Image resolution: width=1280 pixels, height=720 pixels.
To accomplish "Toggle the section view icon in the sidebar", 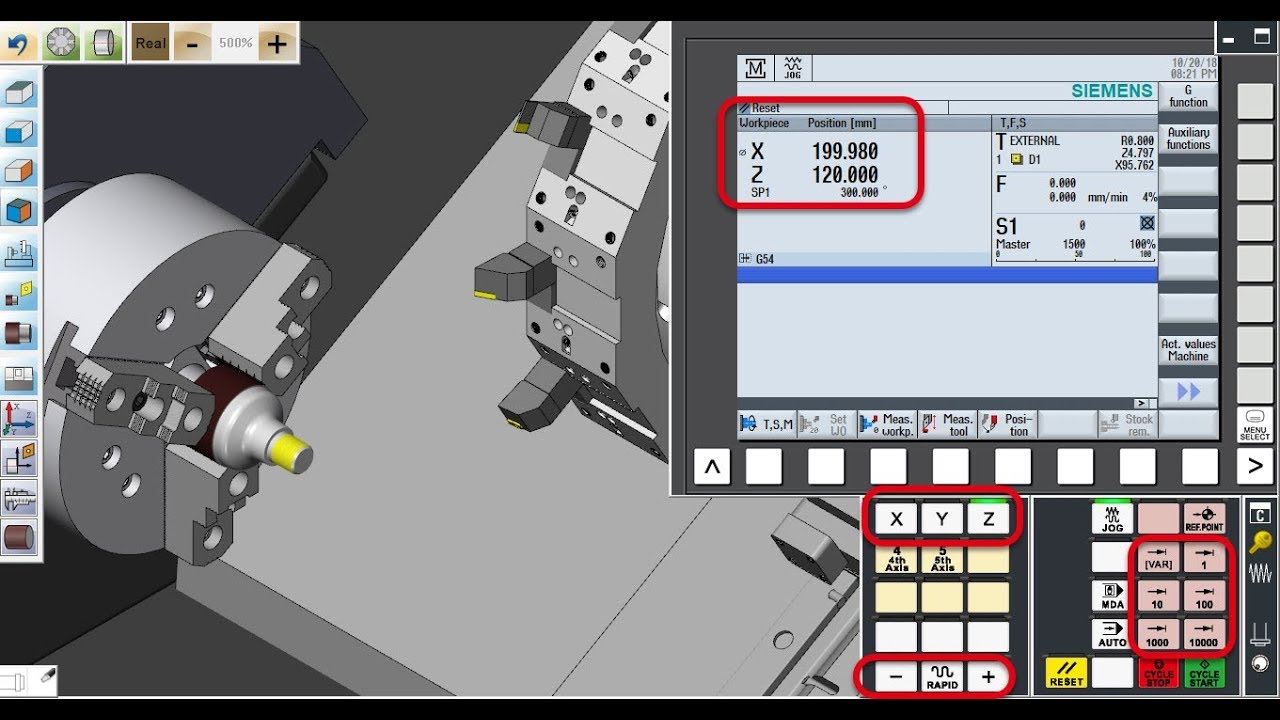I will point(20,379).
